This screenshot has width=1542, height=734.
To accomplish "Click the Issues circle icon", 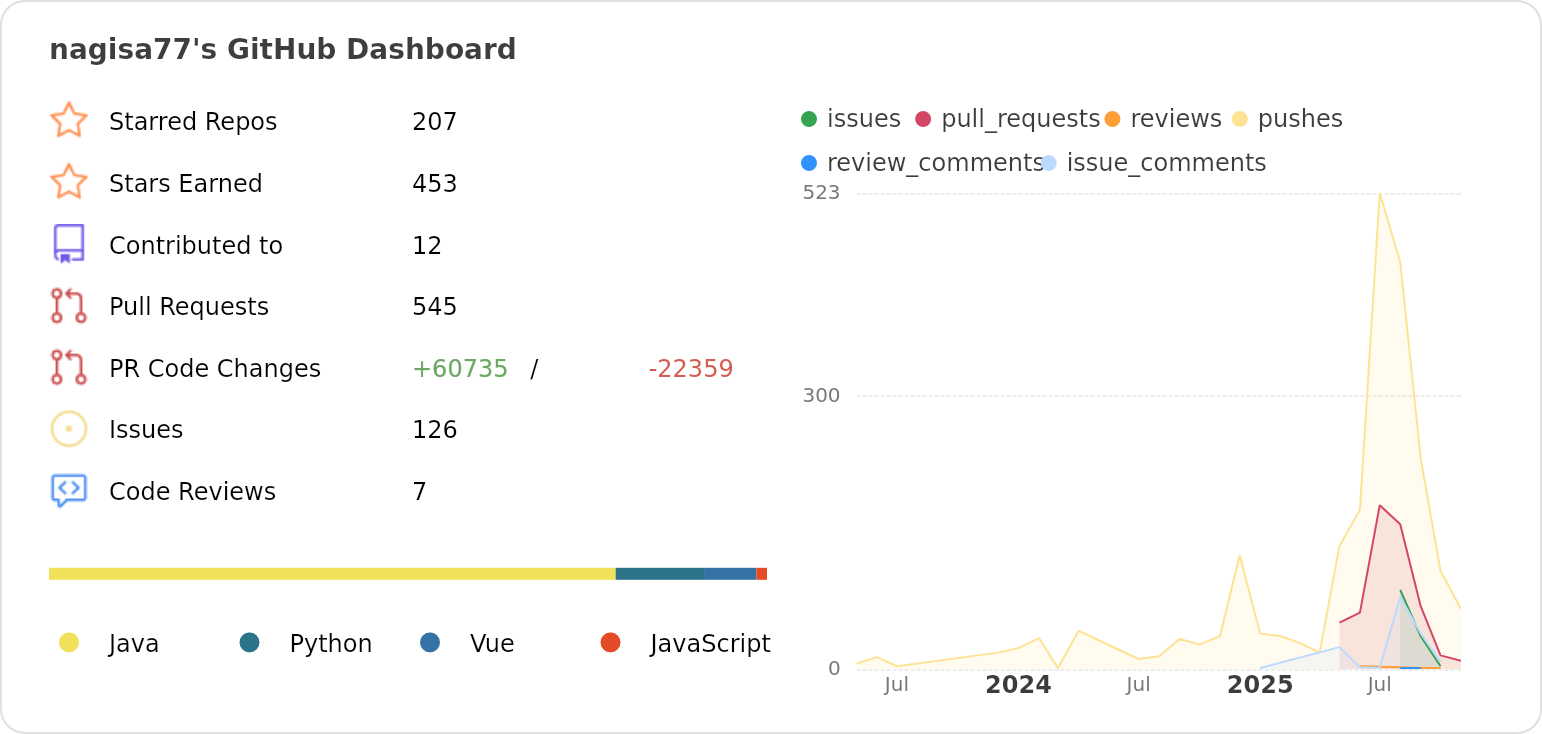I will click(x=68, y=429).
